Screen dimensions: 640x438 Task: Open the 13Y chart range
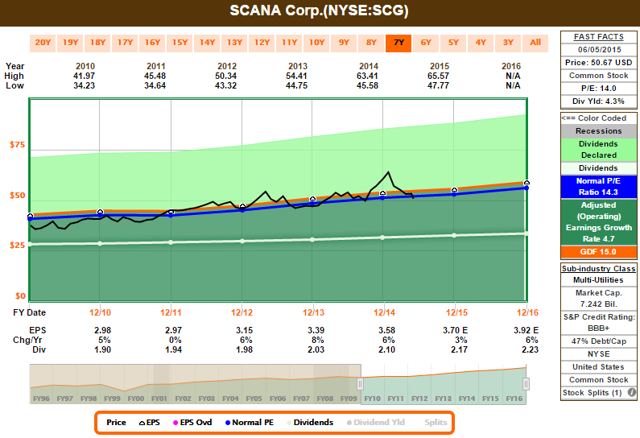coord(234,43)
